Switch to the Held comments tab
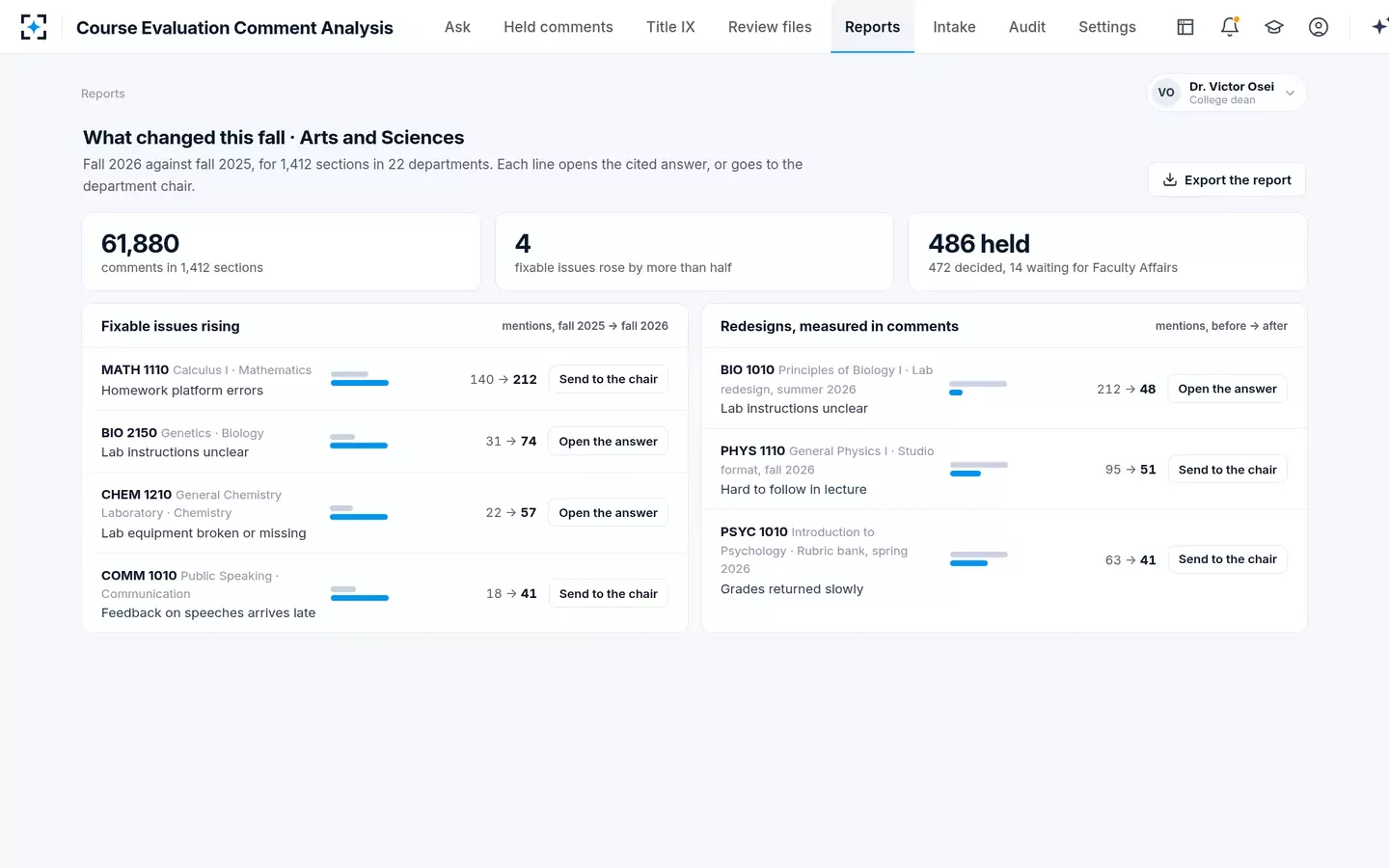Image resolution: width=1389 pixels, height=868 pixels. coord(558,27)
